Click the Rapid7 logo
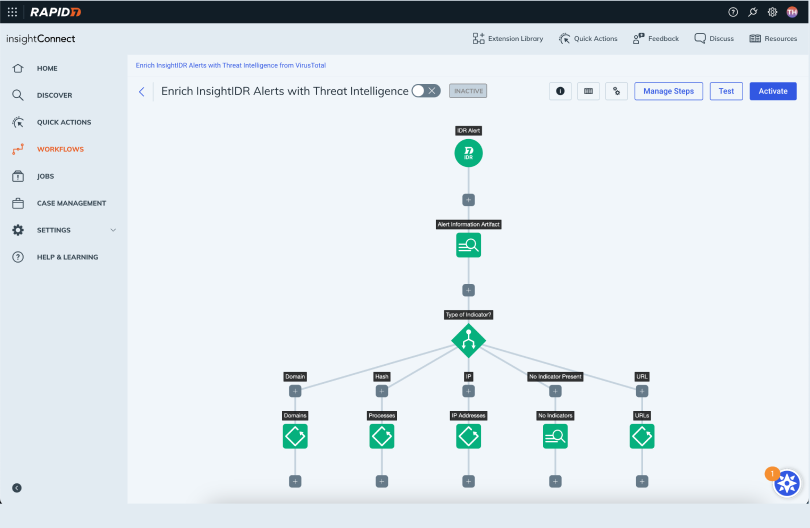This screenshot has height=528, width=810. pos(55,12)
